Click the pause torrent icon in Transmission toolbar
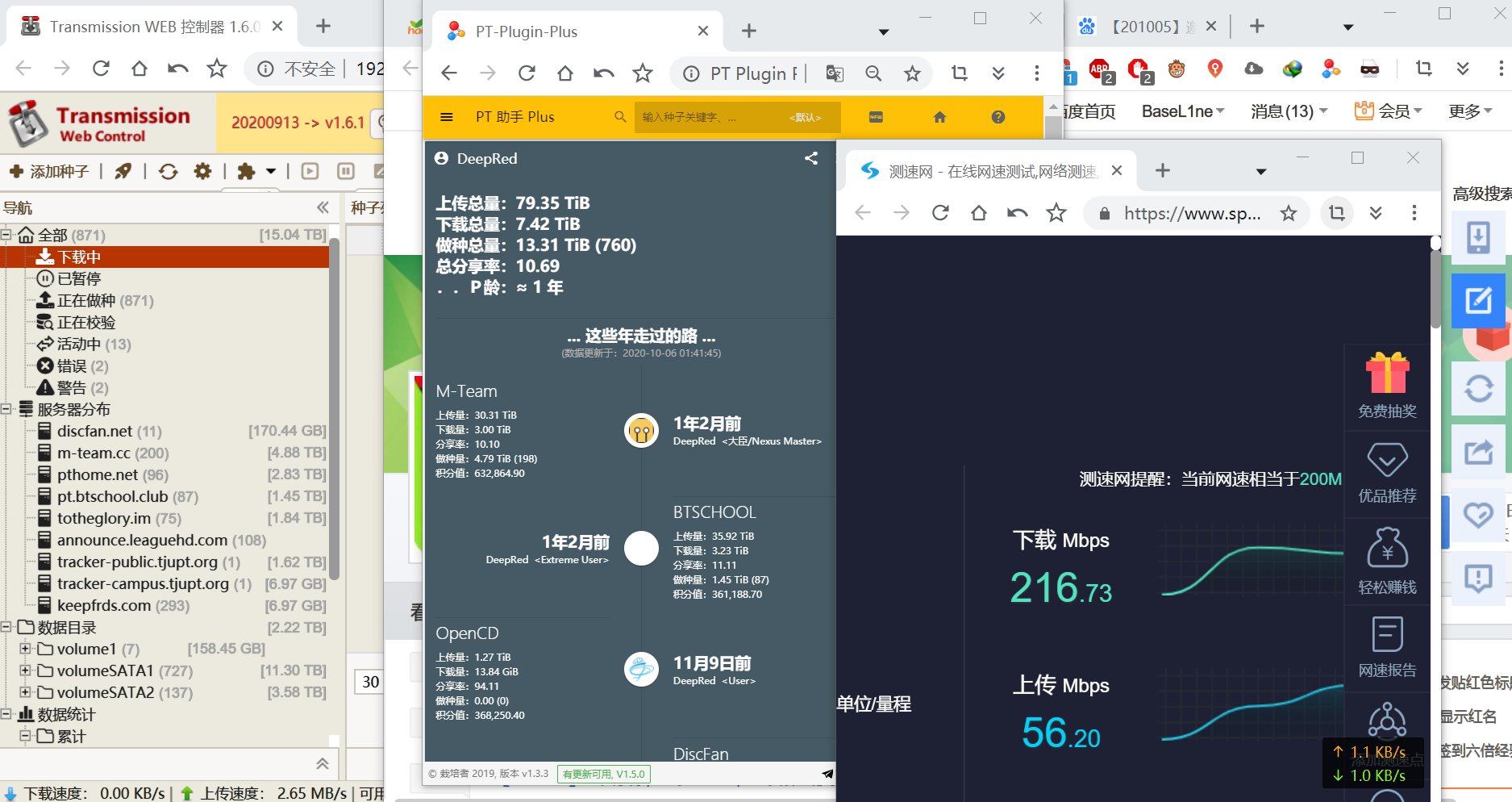Image resolution: width=1512 pixels, height=802 pixels. click(x=346, y=171)
